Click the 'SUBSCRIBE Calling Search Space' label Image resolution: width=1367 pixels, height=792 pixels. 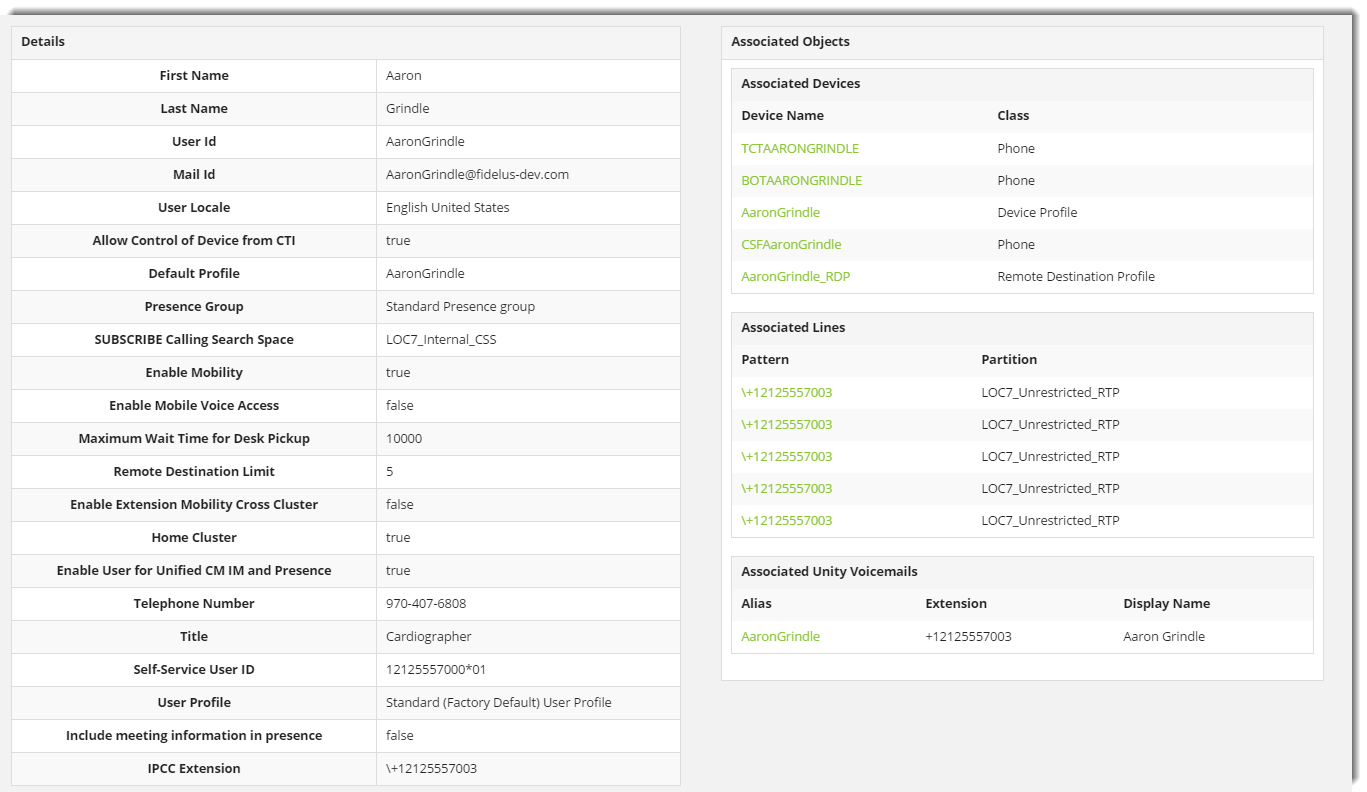coord(194,339)
